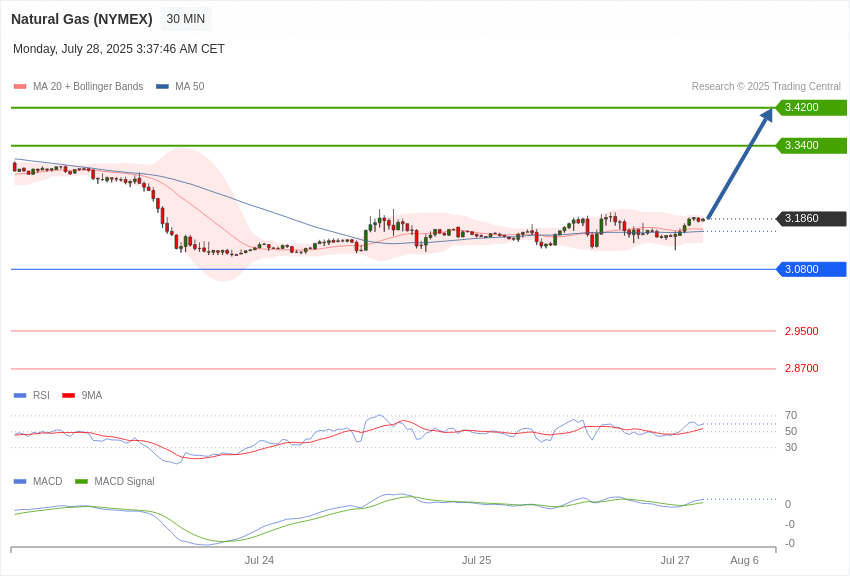The width and height of the screenshot is (850, 576).
Task: Click the 9MA legend label
Action: 92,396
